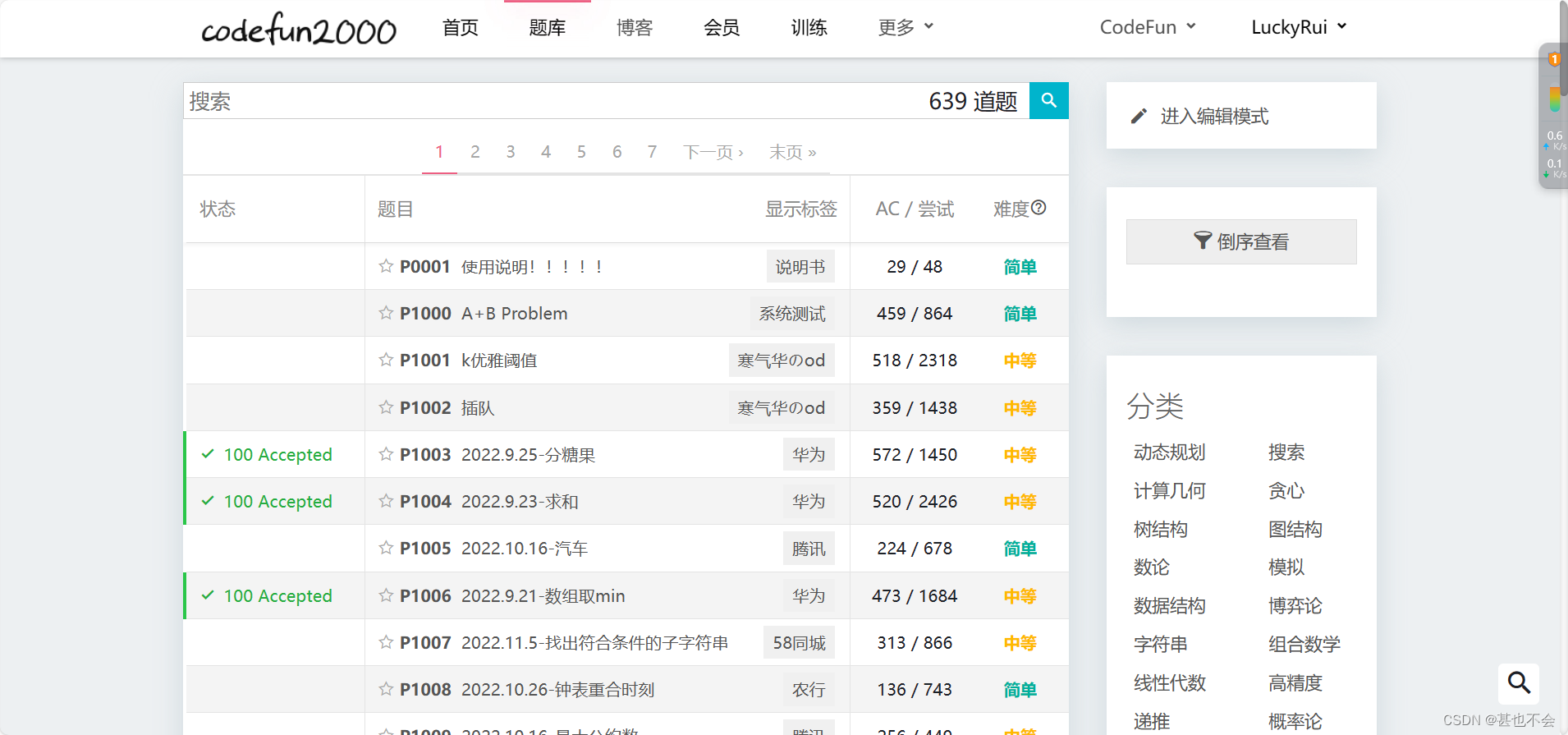Go to page 2 of problems
The height and width of the screenshot is (735, 1568).
point(475,152)
